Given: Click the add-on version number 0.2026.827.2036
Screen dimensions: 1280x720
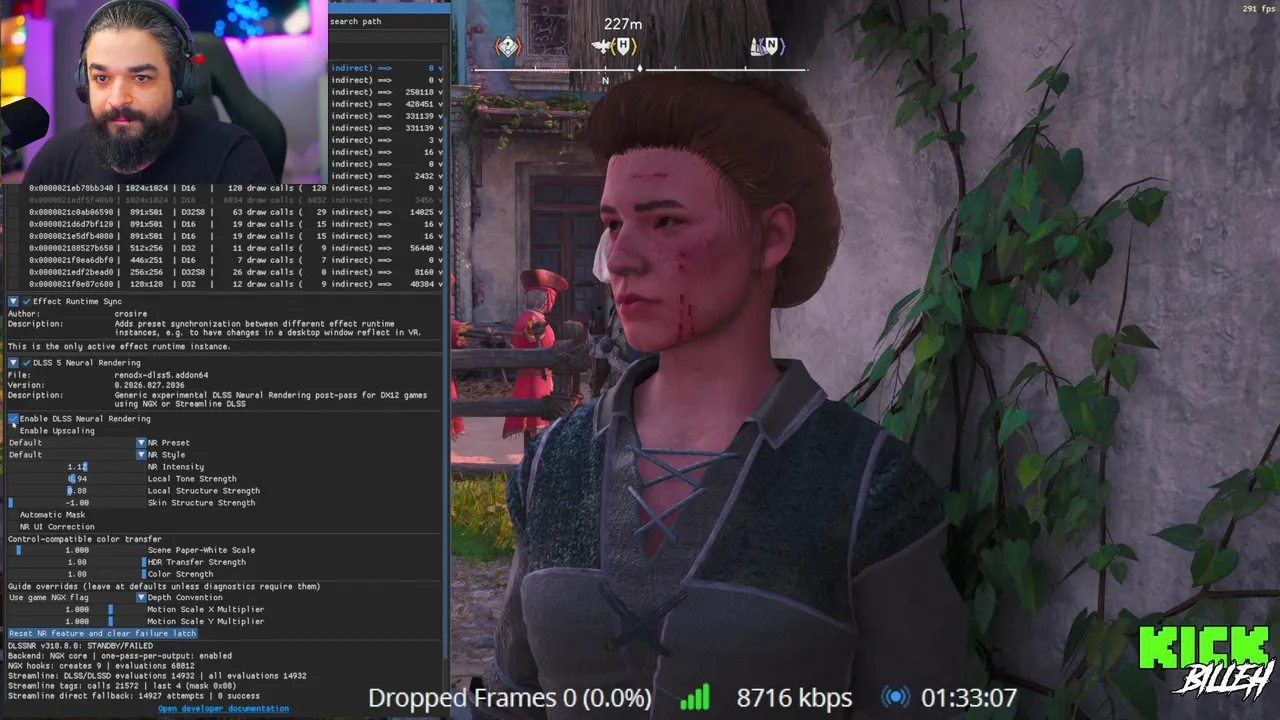Looking at the screenshot, I should [x=150, y=385].
